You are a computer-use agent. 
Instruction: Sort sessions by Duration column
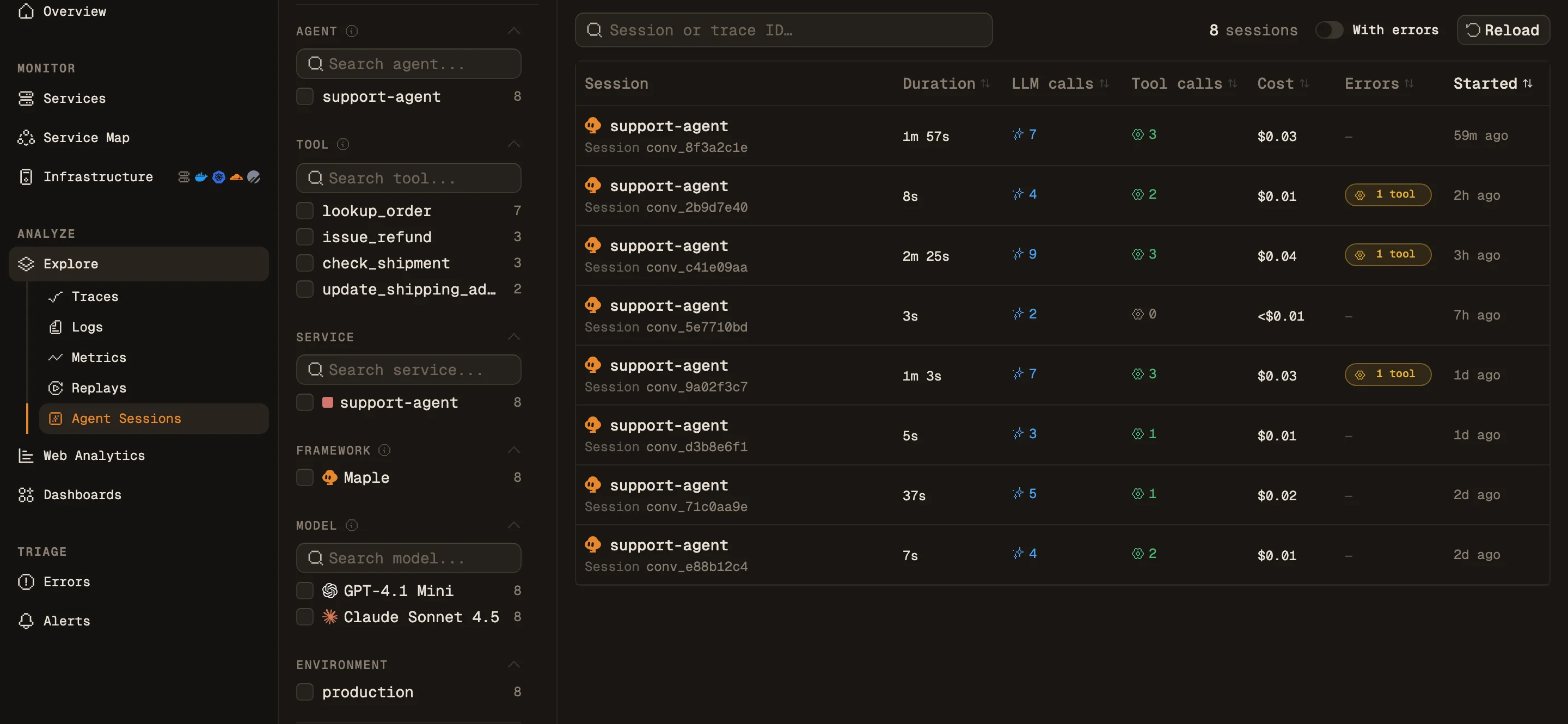(946, 83)
